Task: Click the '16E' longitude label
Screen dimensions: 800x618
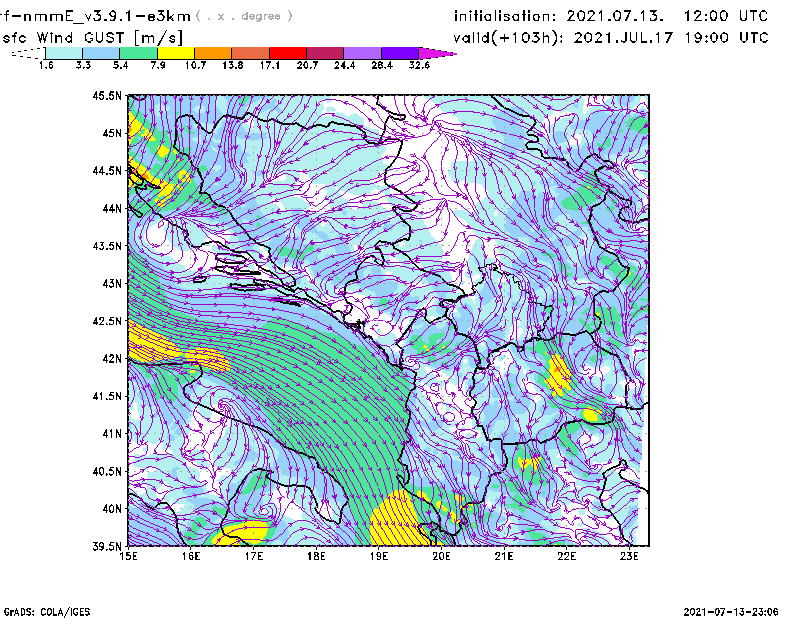Action: pyautogui.click(x=191, y=556)
